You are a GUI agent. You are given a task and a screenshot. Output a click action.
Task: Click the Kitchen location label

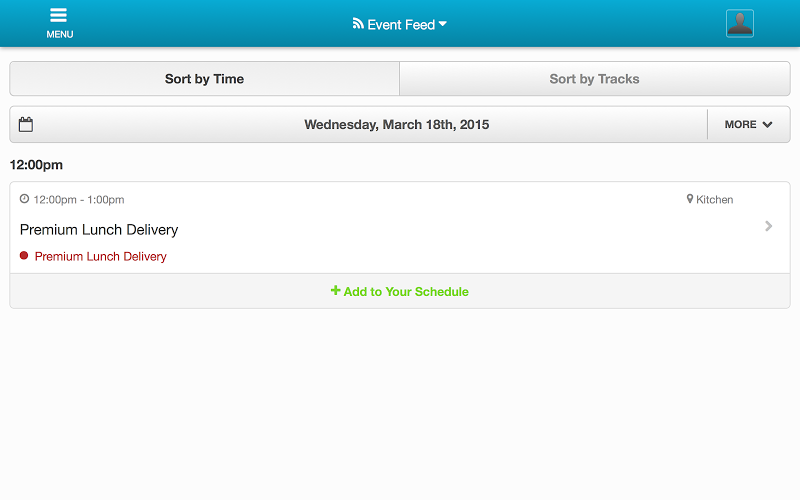point(714,199)
